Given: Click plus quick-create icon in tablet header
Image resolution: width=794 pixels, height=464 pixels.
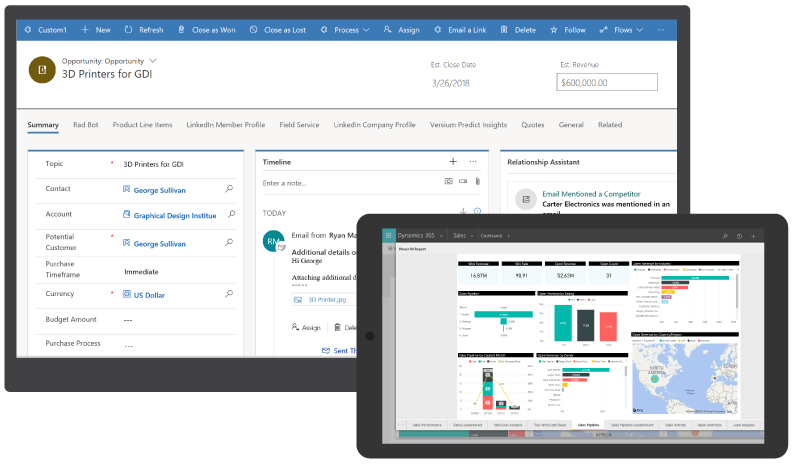Looking at the screenshot, I should click(x=753, y=236).
